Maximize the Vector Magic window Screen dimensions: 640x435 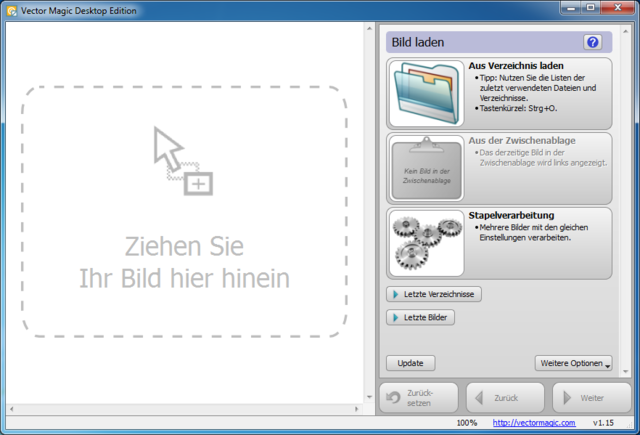point(590,7)
